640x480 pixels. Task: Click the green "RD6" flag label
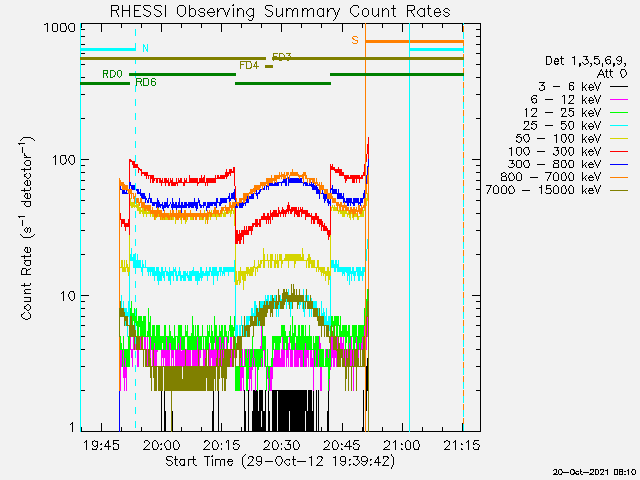(146, 82)
